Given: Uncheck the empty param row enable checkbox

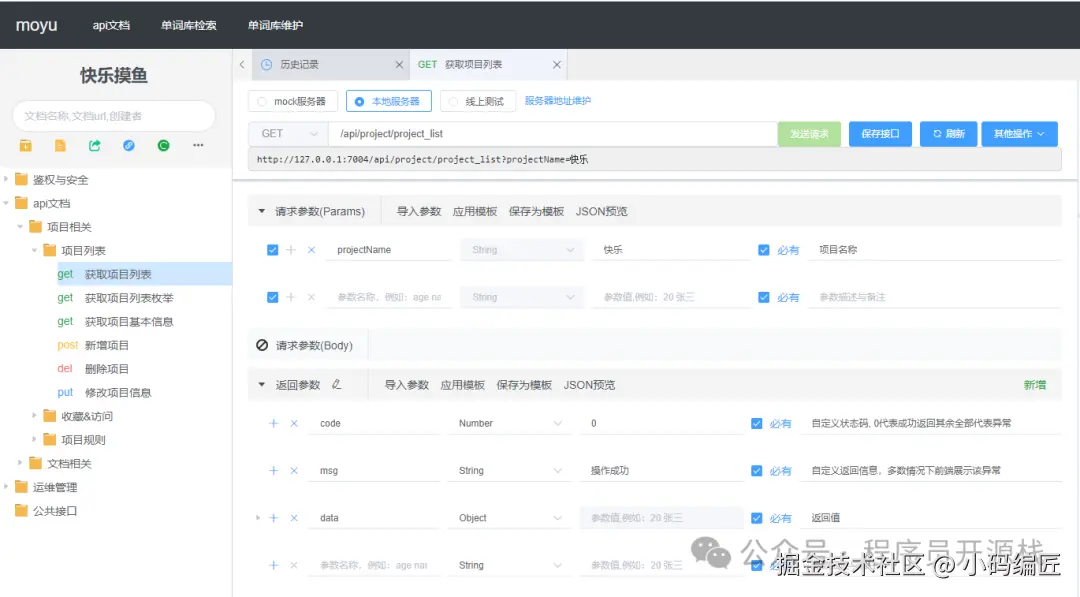Looking at the screenshot, I should [273, 297].
